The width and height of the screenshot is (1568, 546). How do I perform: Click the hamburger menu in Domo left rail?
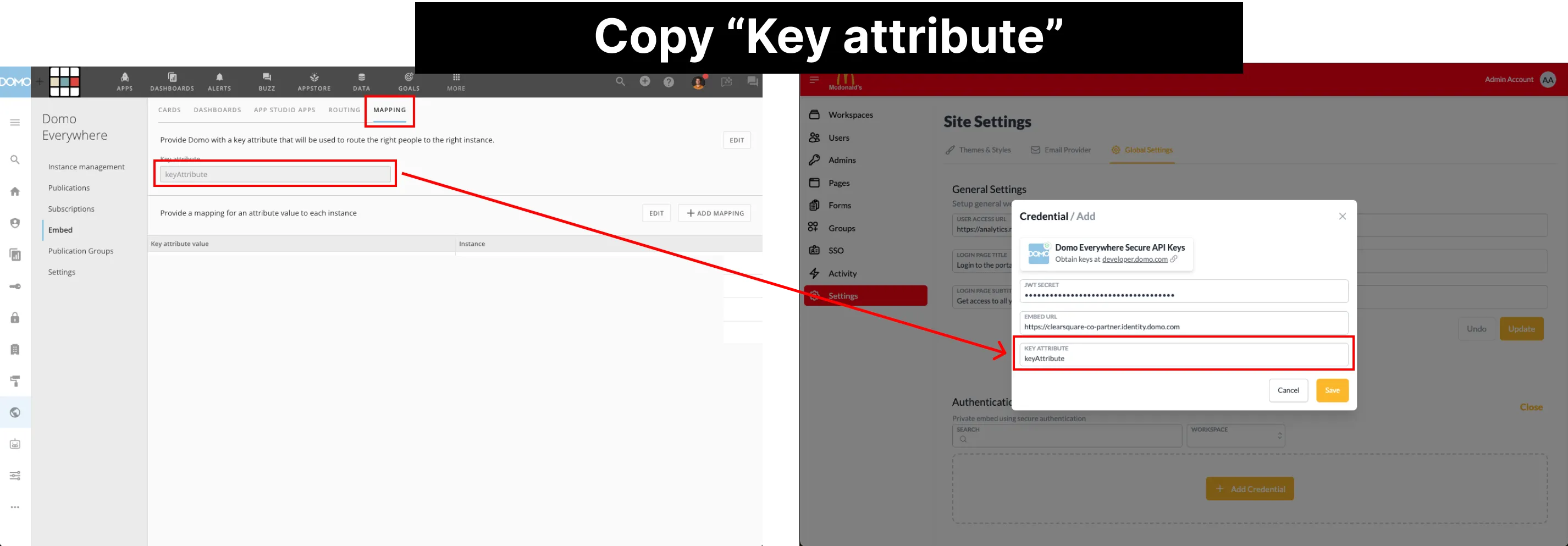coord(15,123)
